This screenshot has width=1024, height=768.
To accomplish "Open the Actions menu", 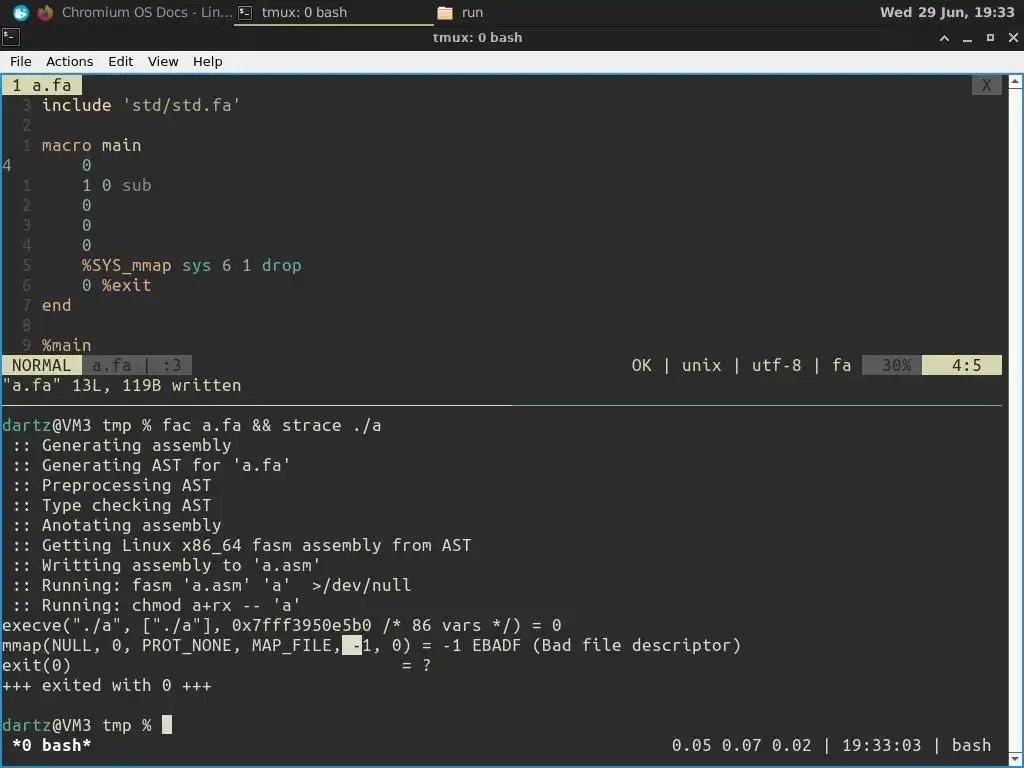I will (x=69, y=61).
